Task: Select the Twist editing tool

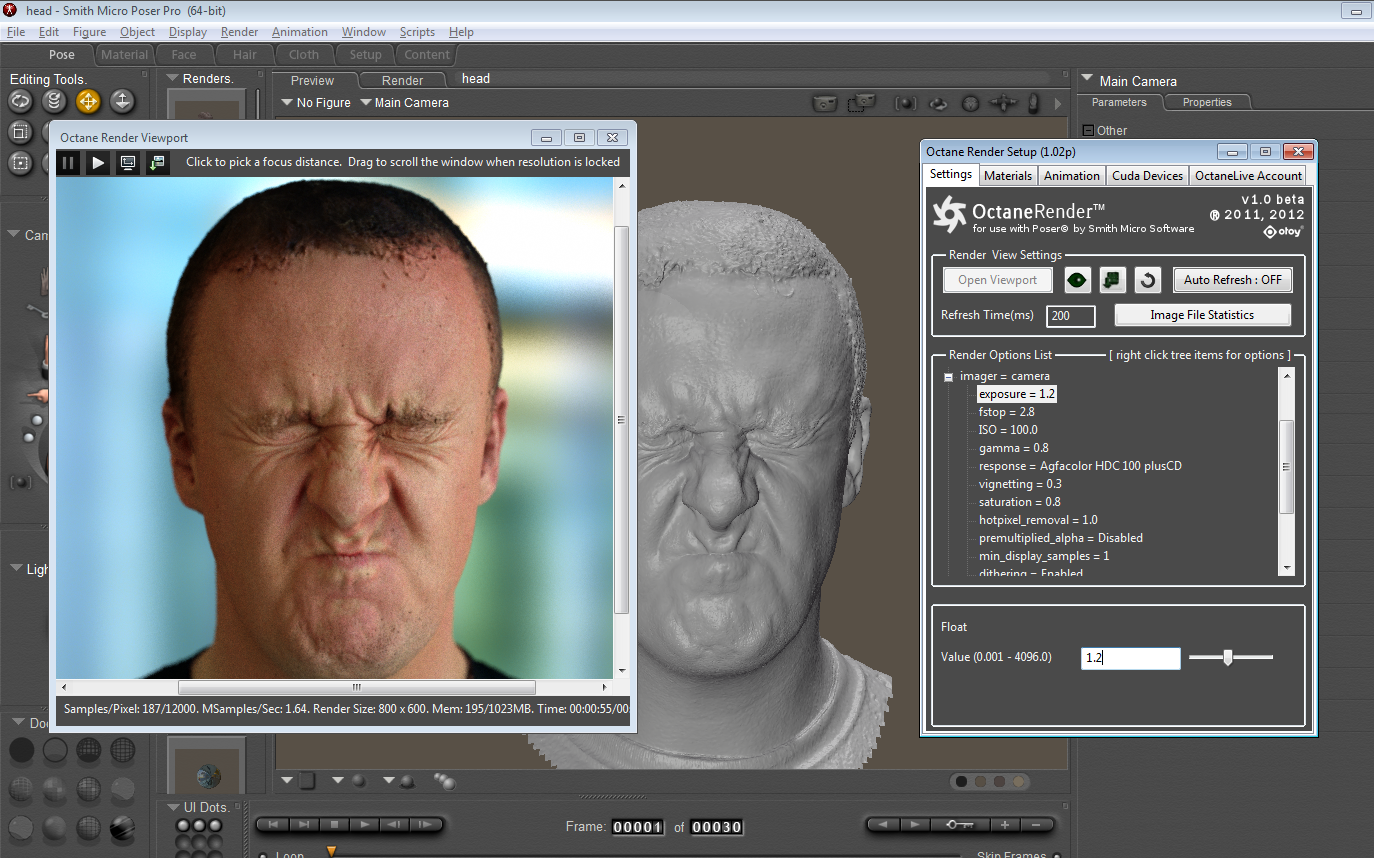Action: (x=55, y=100)
